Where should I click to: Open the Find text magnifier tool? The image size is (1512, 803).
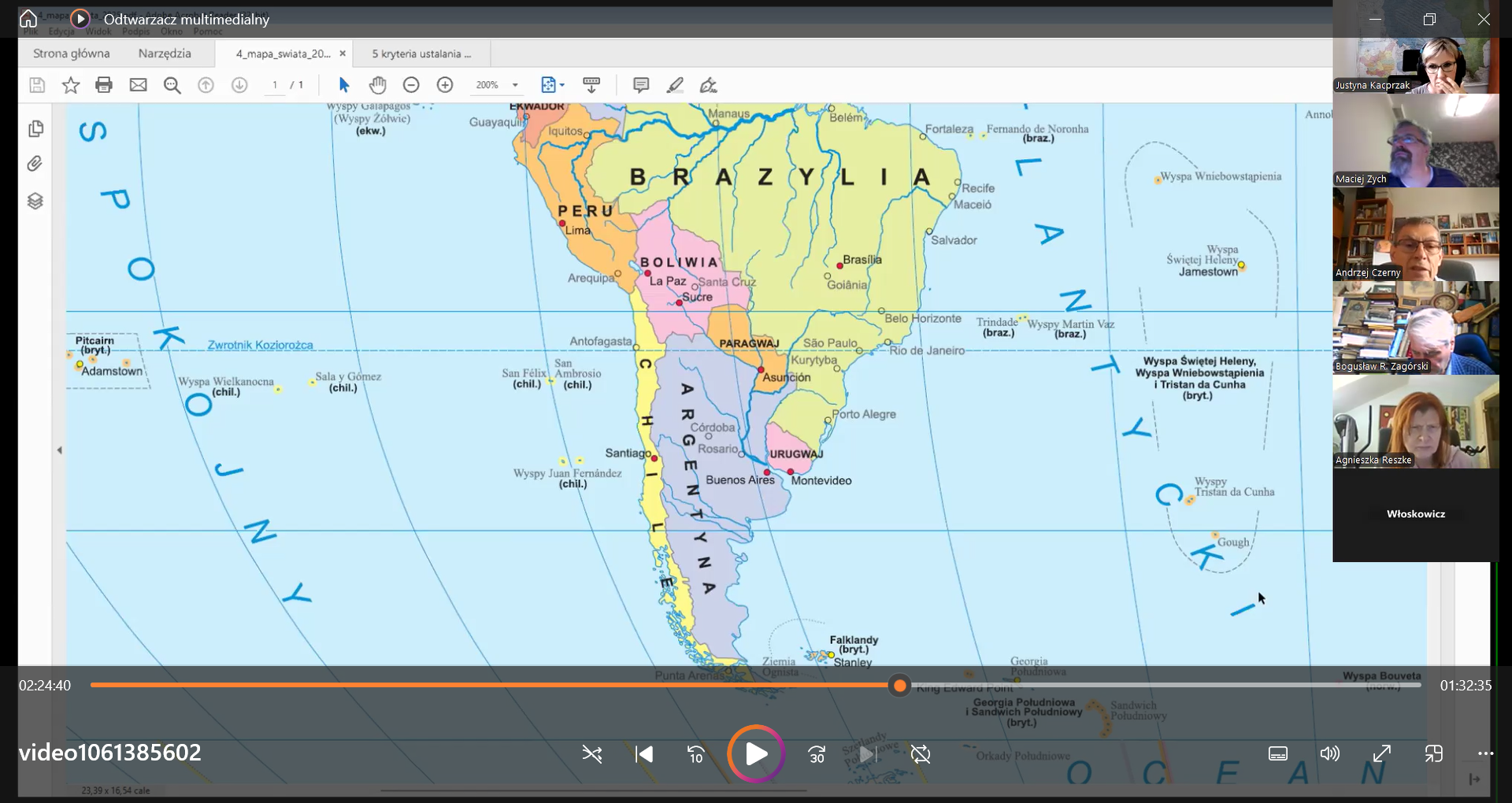(172, 85)
